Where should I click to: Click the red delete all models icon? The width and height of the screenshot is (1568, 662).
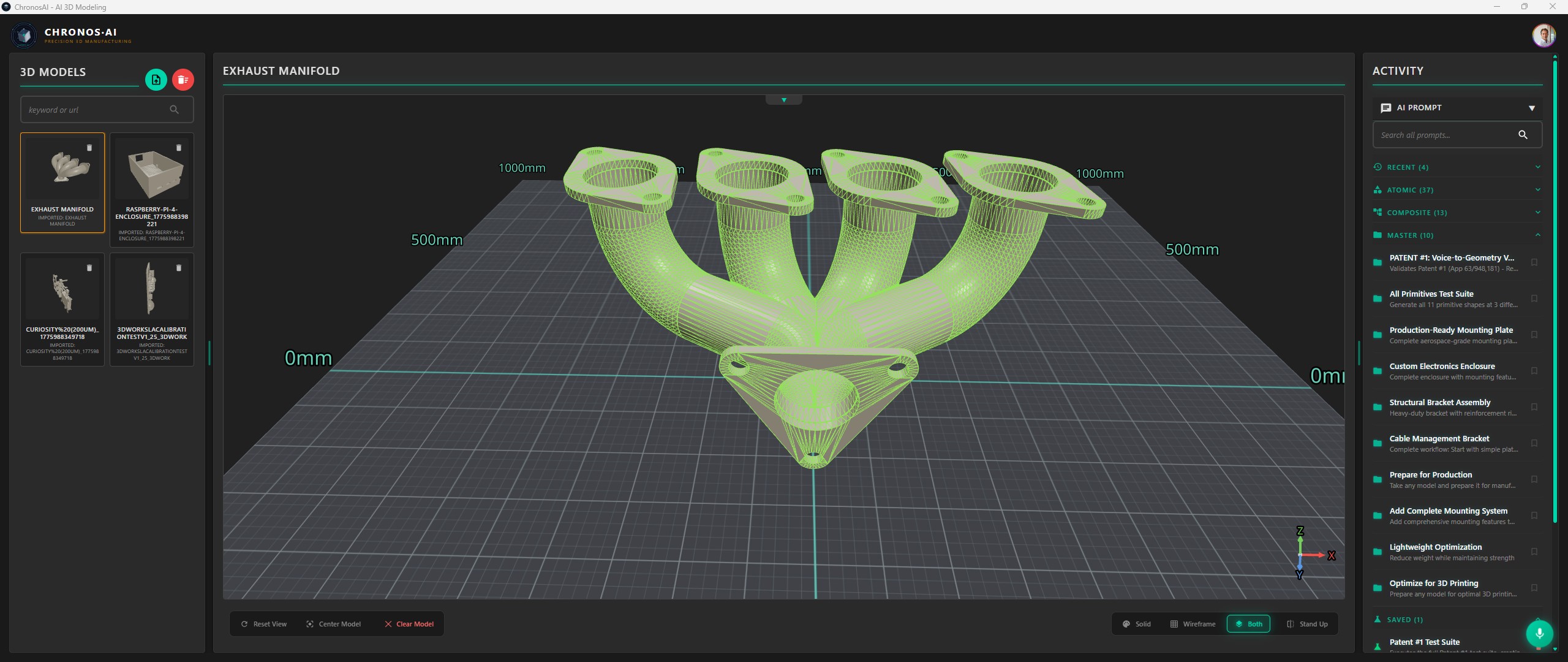(183, 80)
